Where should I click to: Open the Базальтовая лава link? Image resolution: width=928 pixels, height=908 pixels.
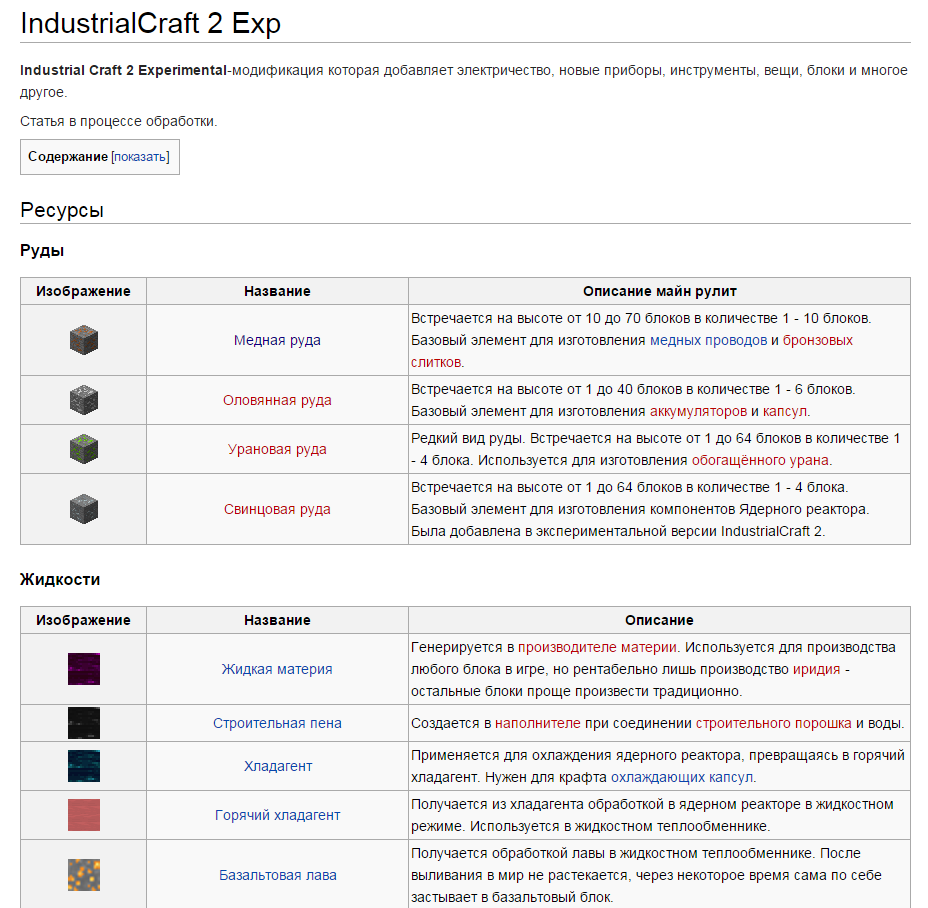coord(278,875)
